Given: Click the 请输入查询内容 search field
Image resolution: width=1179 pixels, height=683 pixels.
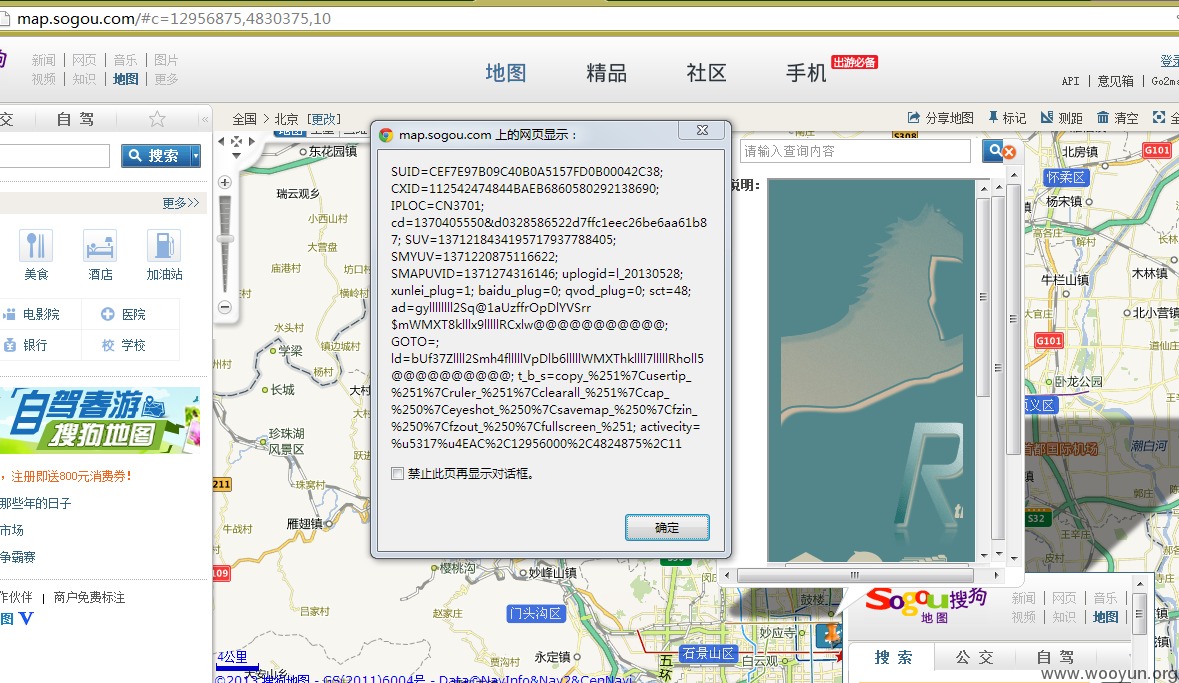Looking at the screenshot, I should [855, 151].
